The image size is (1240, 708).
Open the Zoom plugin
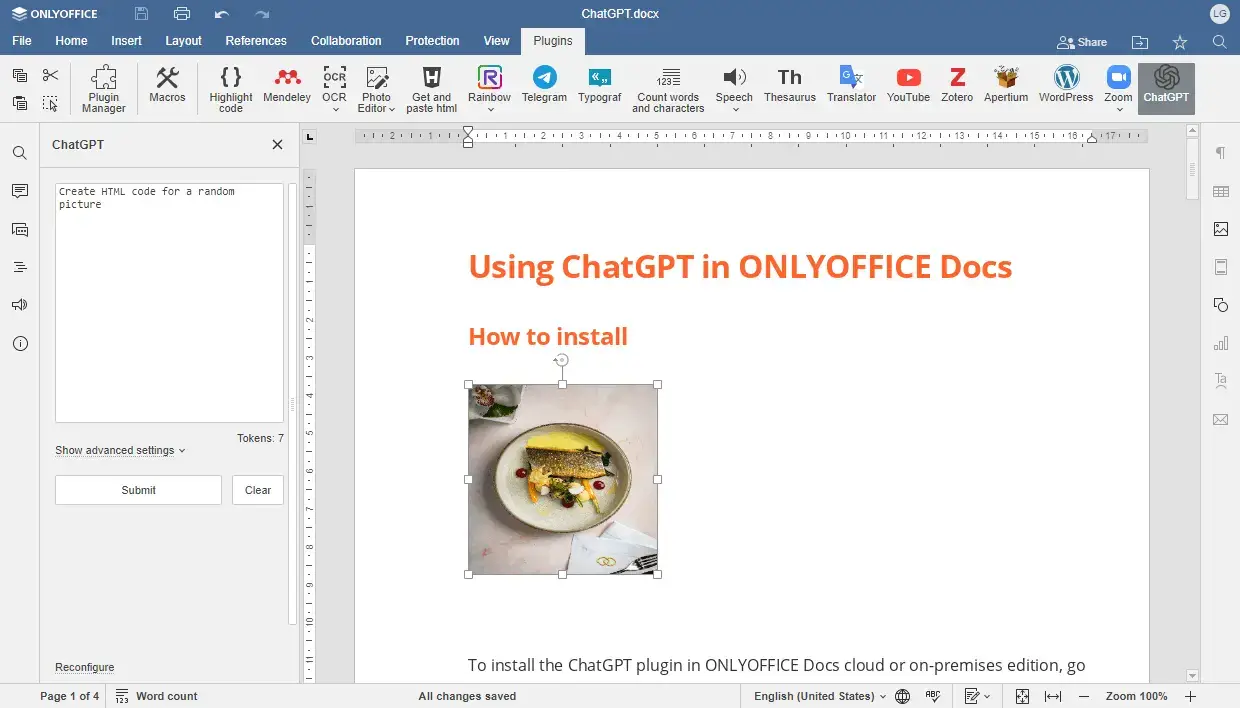click(x=1118, y=84)
